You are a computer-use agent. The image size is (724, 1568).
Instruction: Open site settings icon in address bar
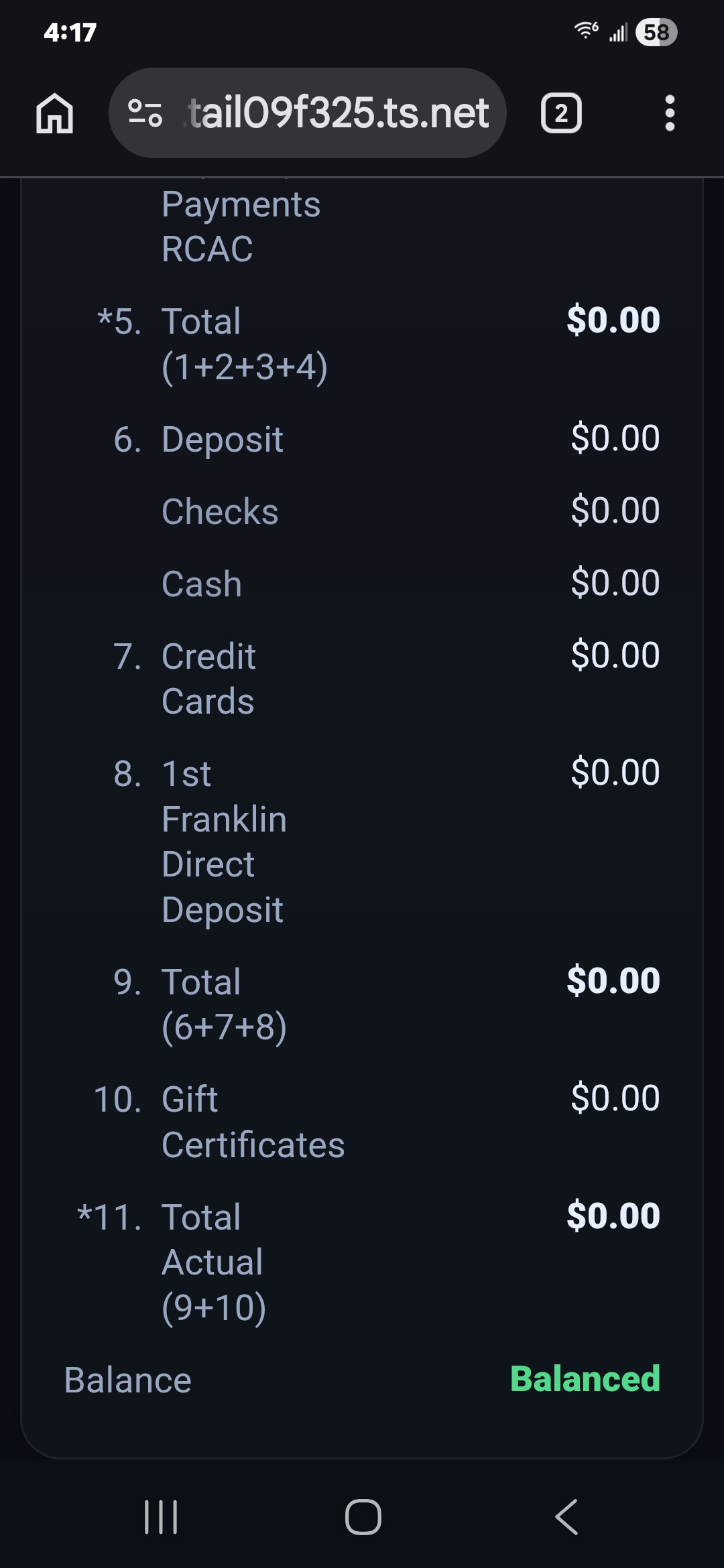click(x=145, y=113)
